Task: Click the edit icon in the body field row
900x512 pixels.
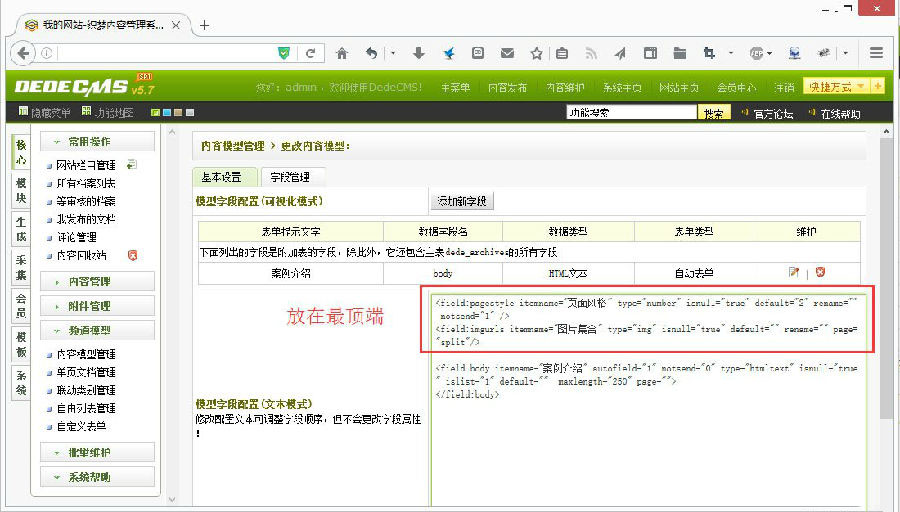Action: pyautogui.click(x=794, y=272)
